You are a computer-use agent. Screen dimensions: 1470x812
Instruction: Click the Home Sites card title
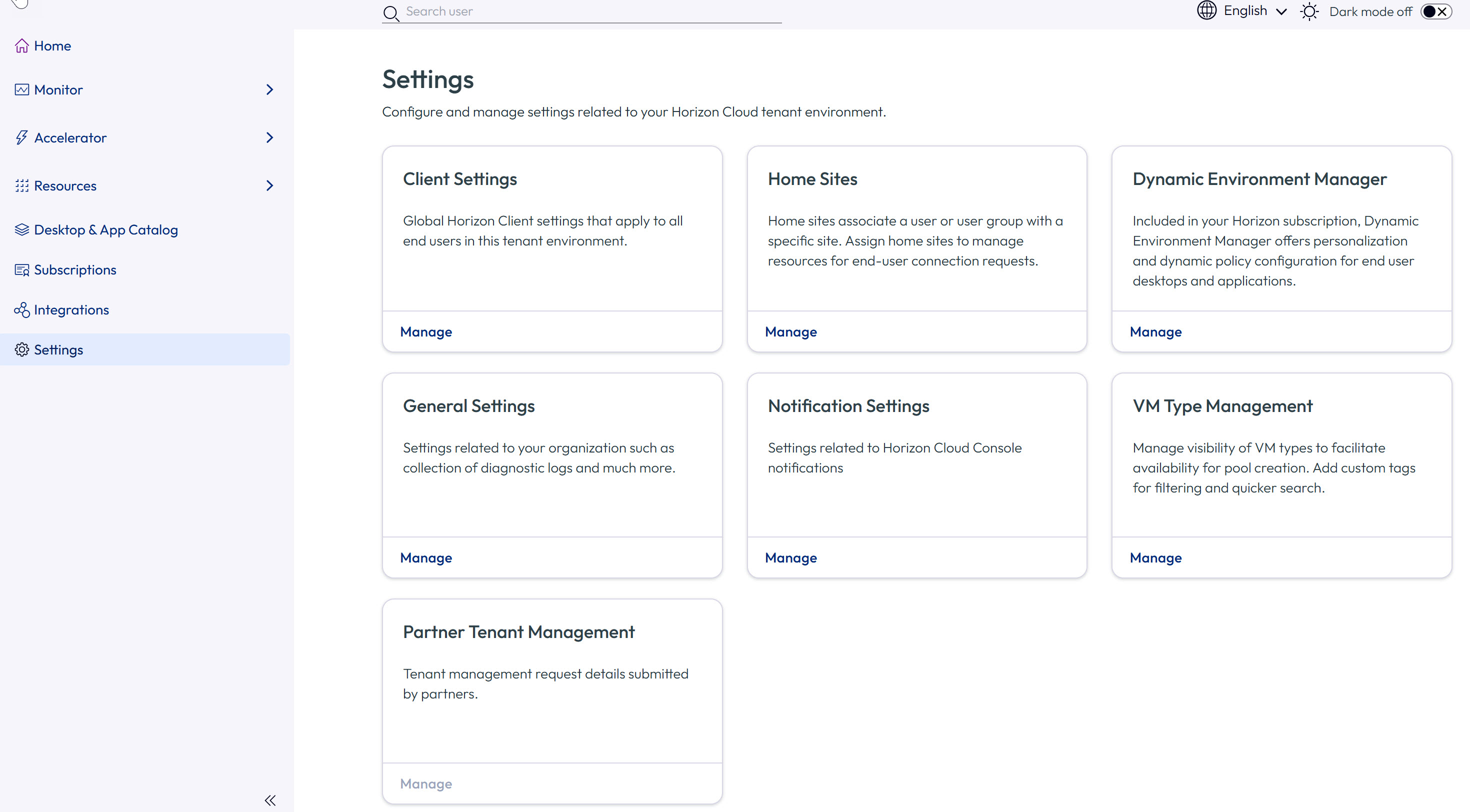coord(812,179)
